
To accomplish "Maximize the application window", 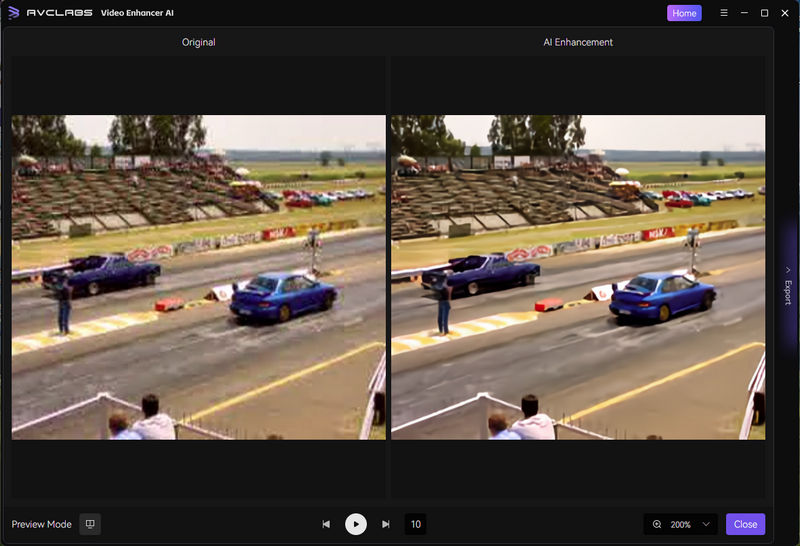I will (764, 13).
